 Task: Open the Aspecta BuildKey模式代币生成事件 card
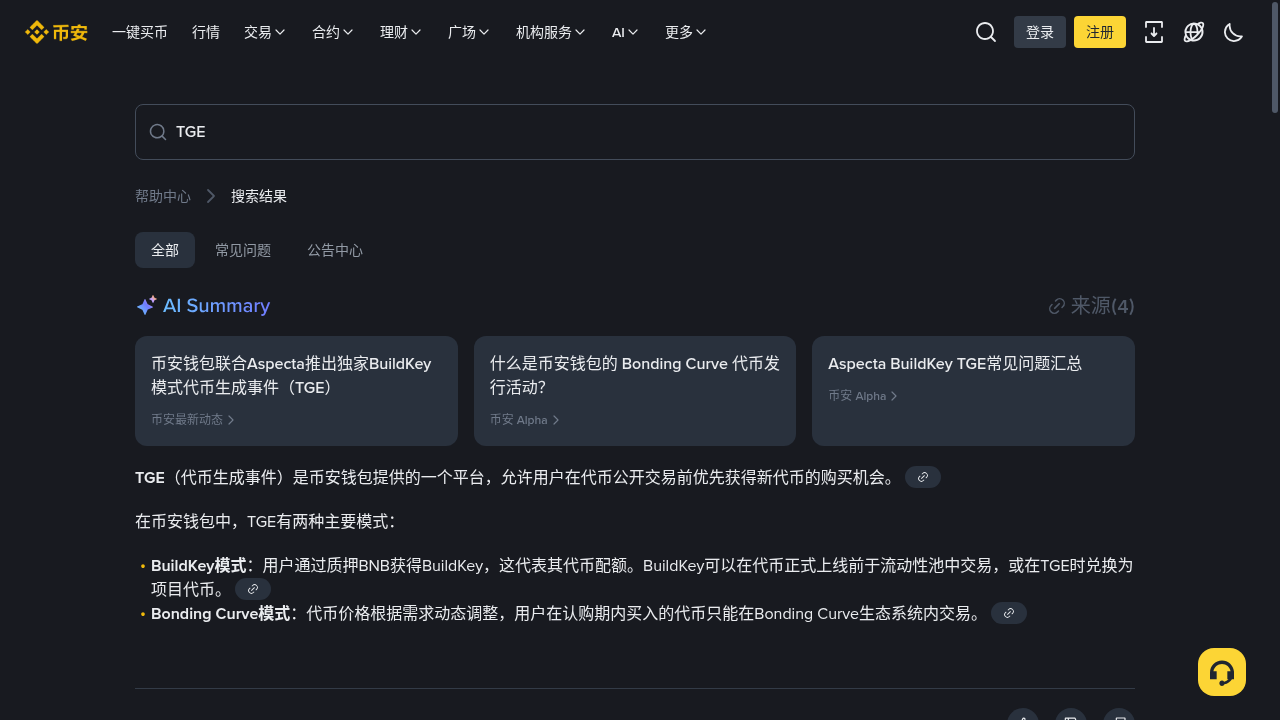pos(296,391)
